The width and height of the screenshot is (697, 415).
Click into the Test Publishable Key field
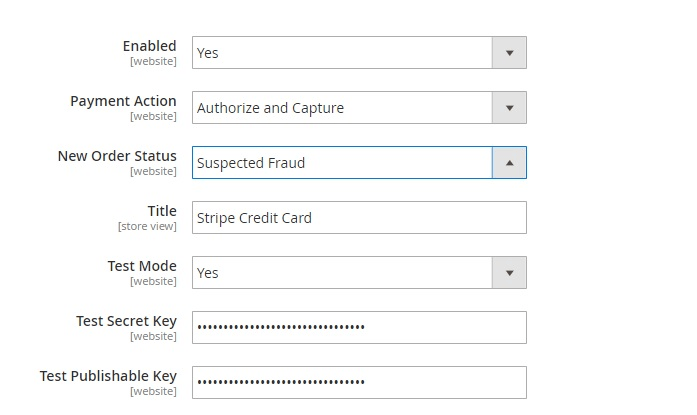tap(359, 383)
